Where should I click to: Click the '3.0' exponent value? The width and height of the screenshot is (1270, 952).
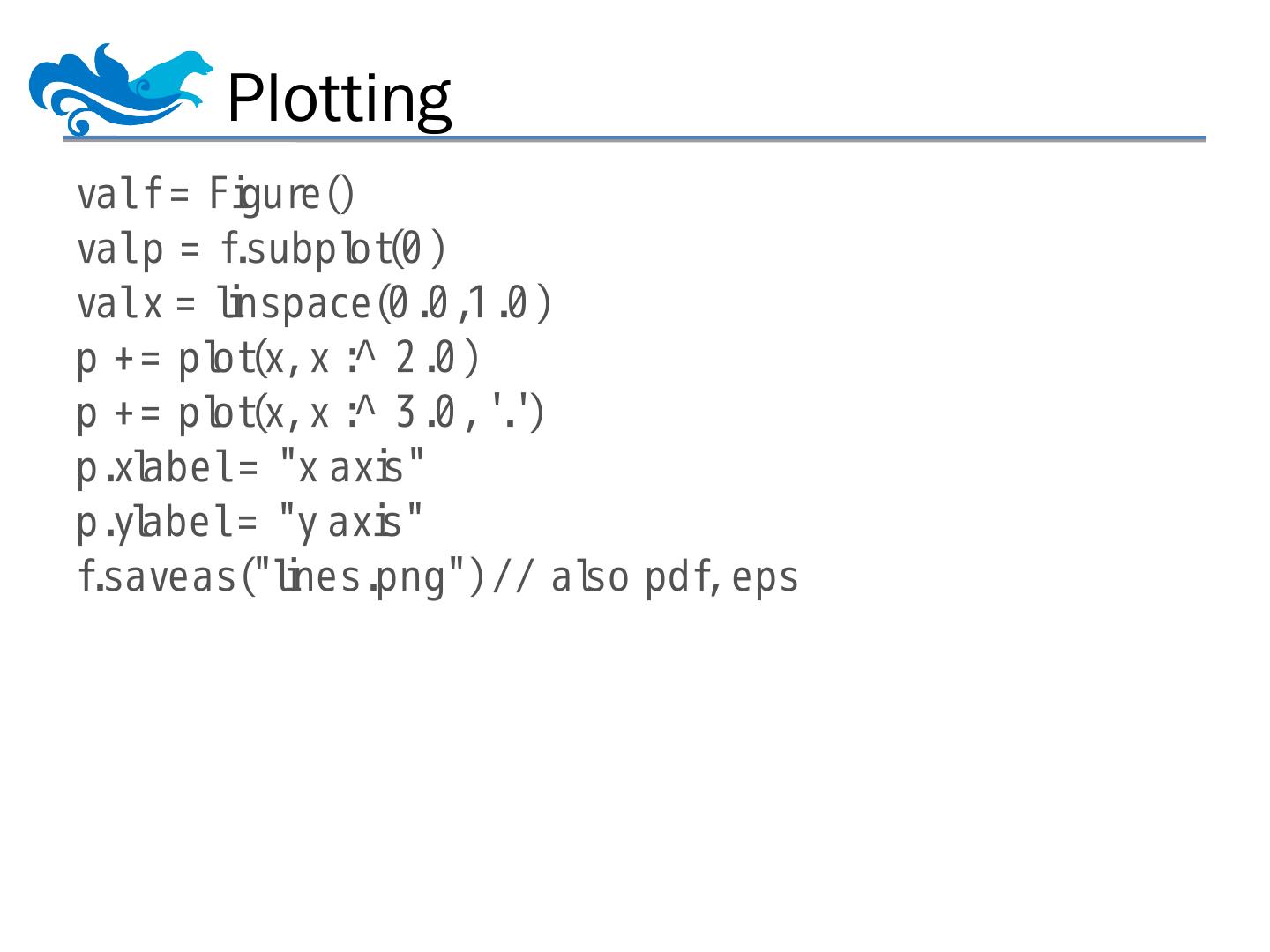[425, 413]
